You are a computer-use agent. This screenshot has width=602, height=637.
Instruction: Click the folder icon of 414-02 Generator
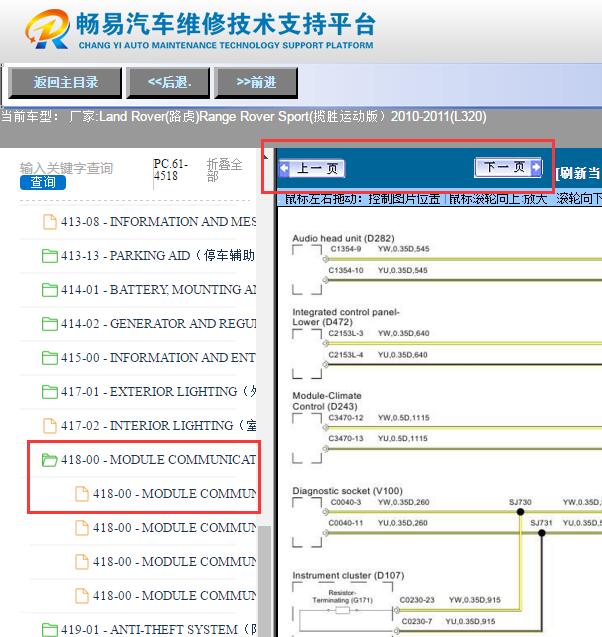(x=50, y=324)
